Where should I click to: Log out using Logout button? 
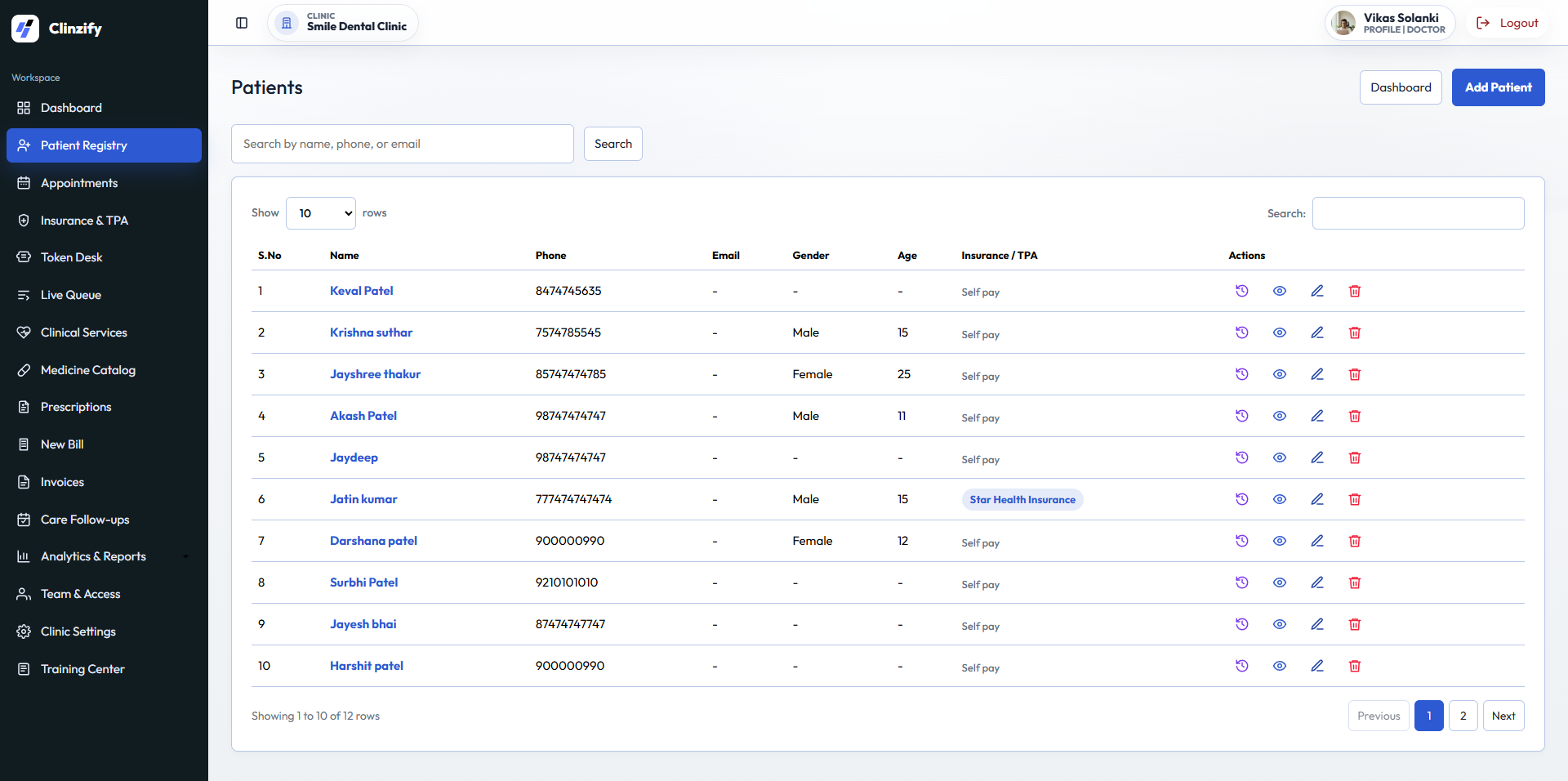(1508, 23)
